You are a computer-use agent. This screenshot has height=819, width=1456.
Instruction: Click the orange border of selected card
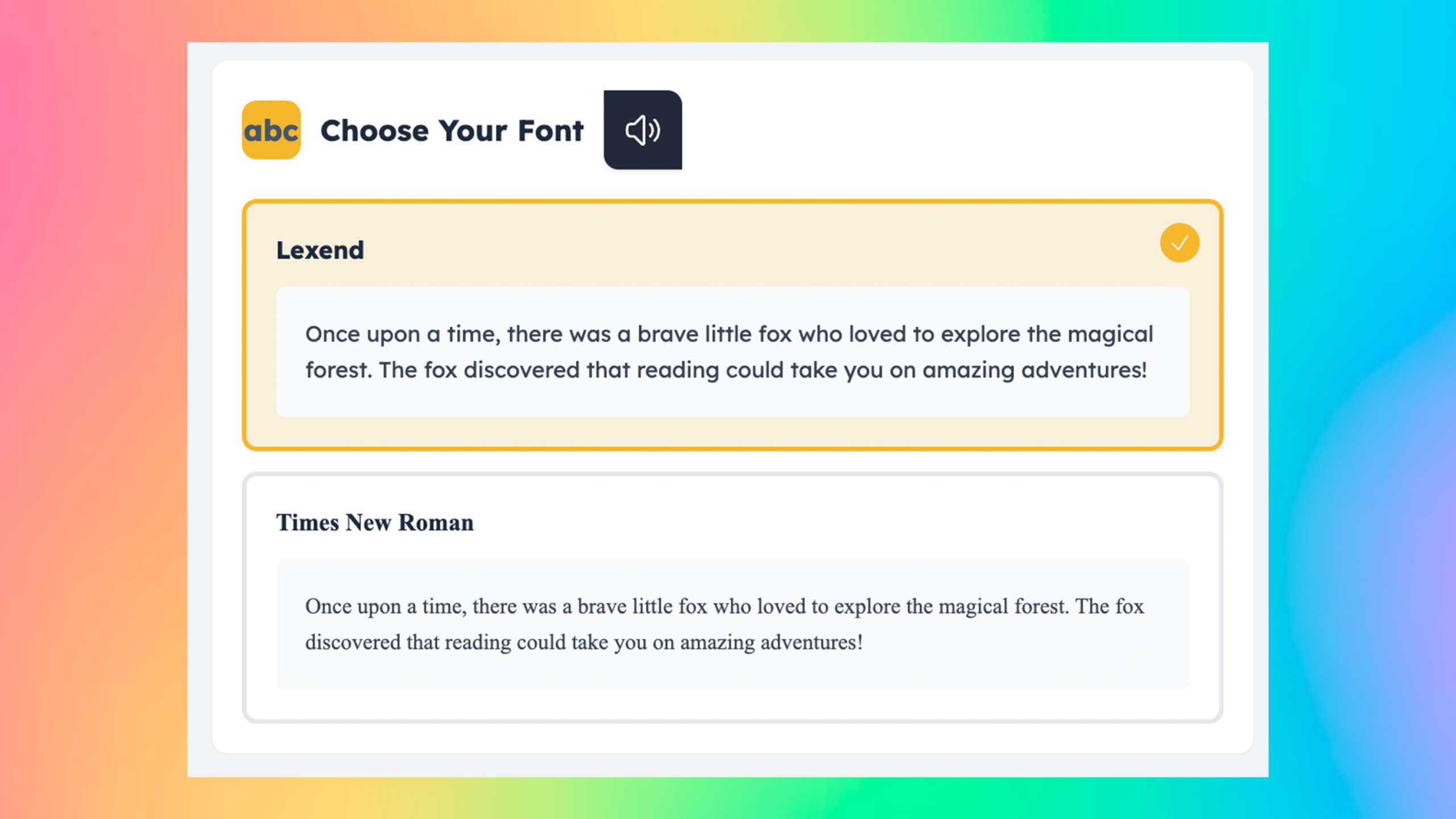coord(733,201)
